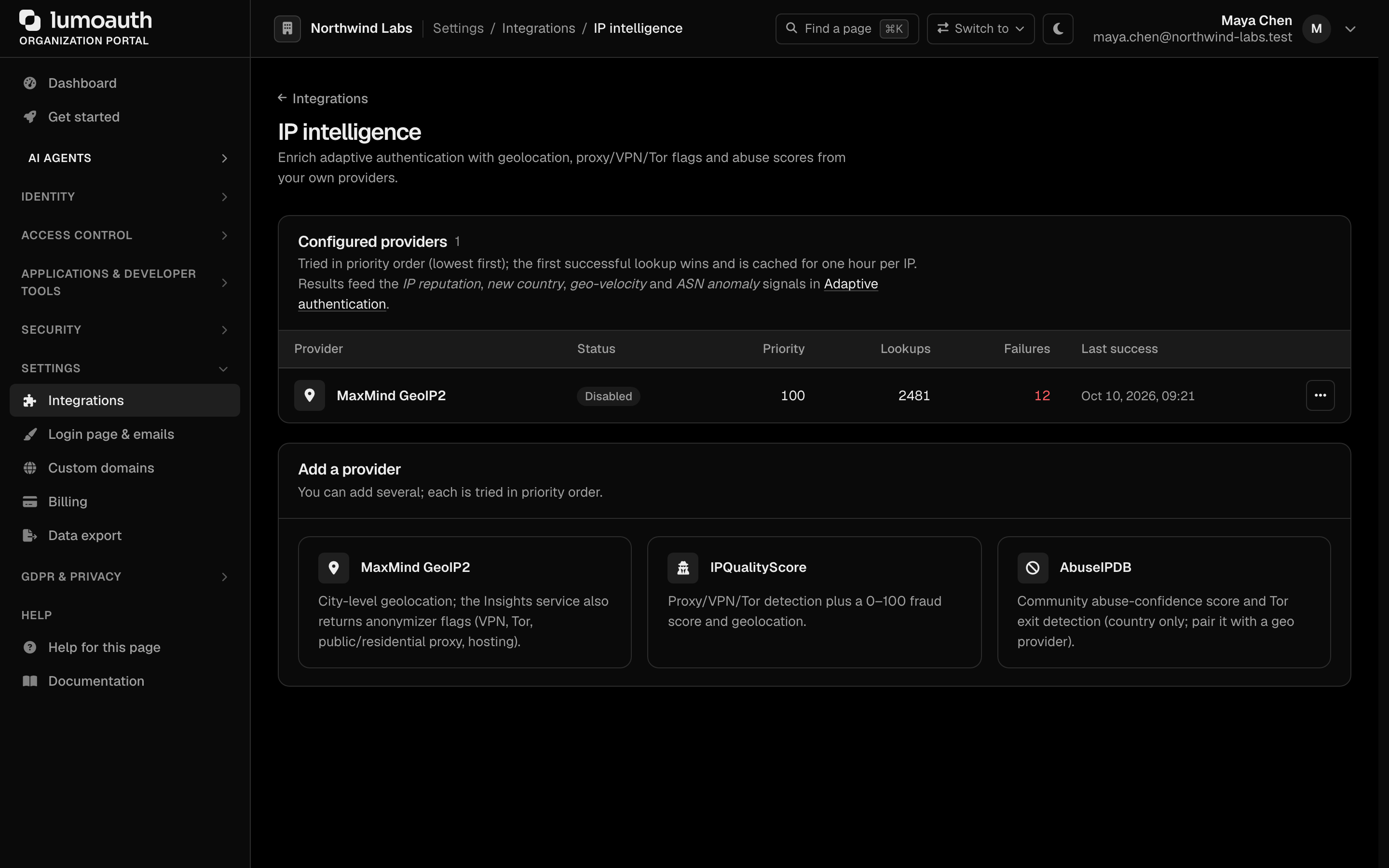Screen dimensions: 1389x868
Task: Add the IPQualityScore provider card
Action: click(815, 602)
